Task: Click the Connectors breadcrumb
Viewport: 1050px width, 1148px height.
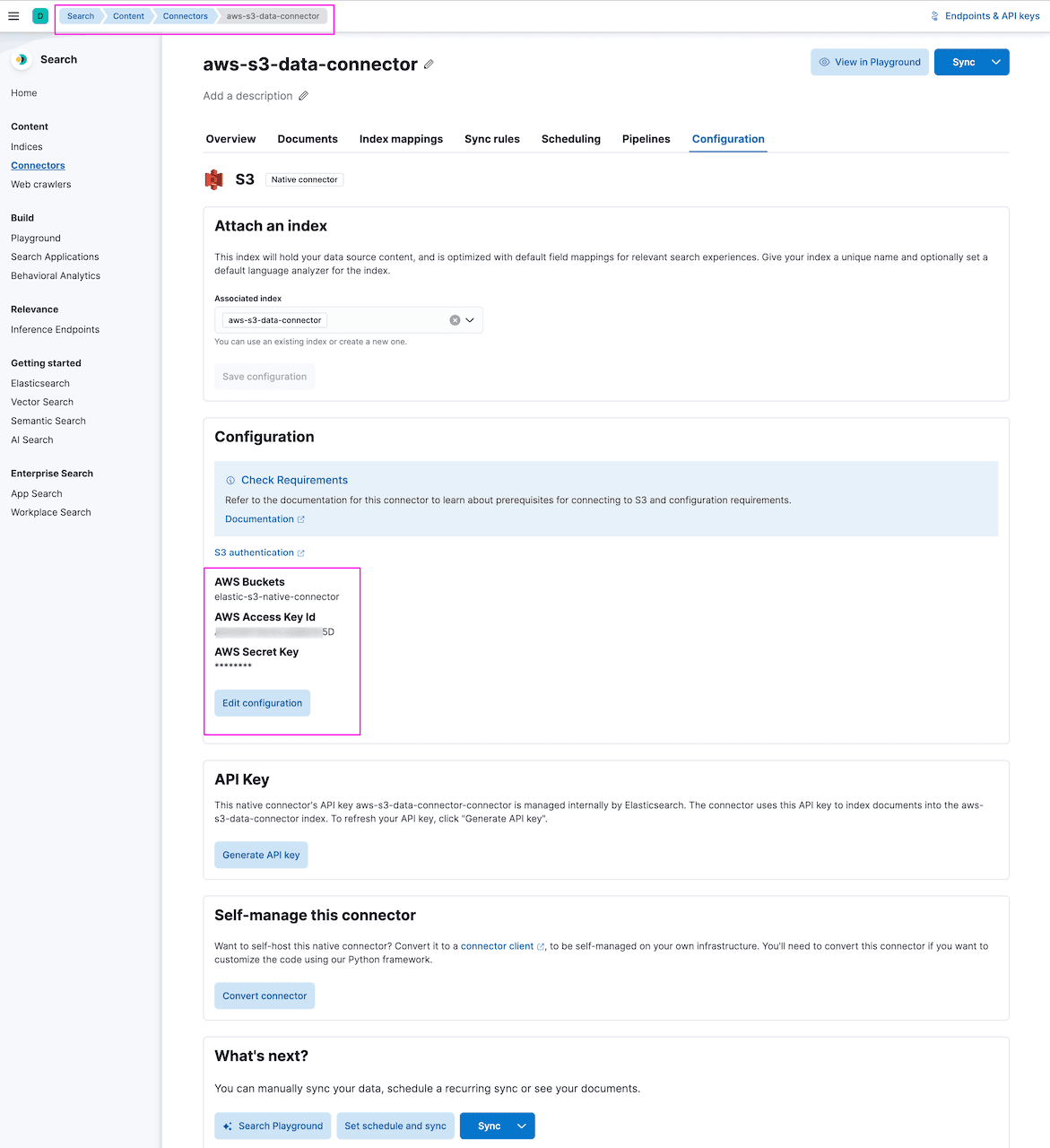Action: 185,16
